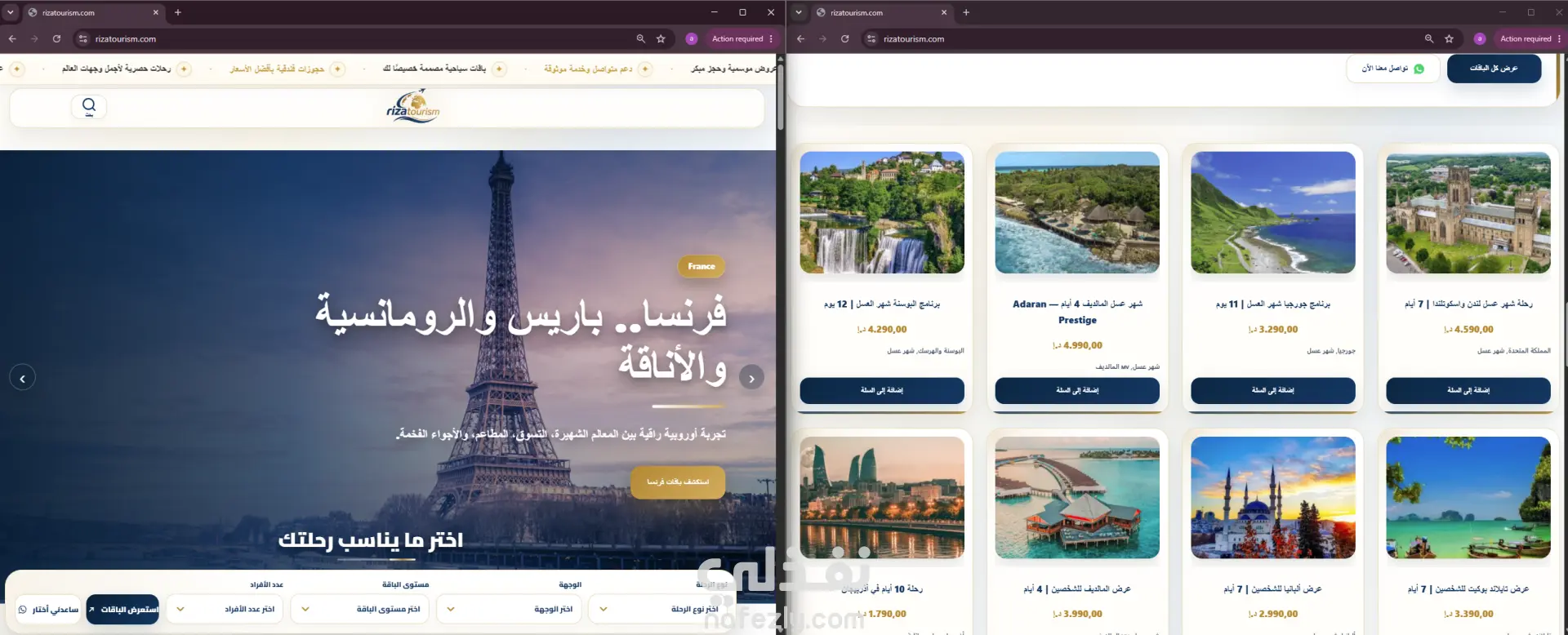Go to previous slide in hero carousel
The height and width of the screenshot is (635, 1568).
pyautogui.click(x=22, y=378)
